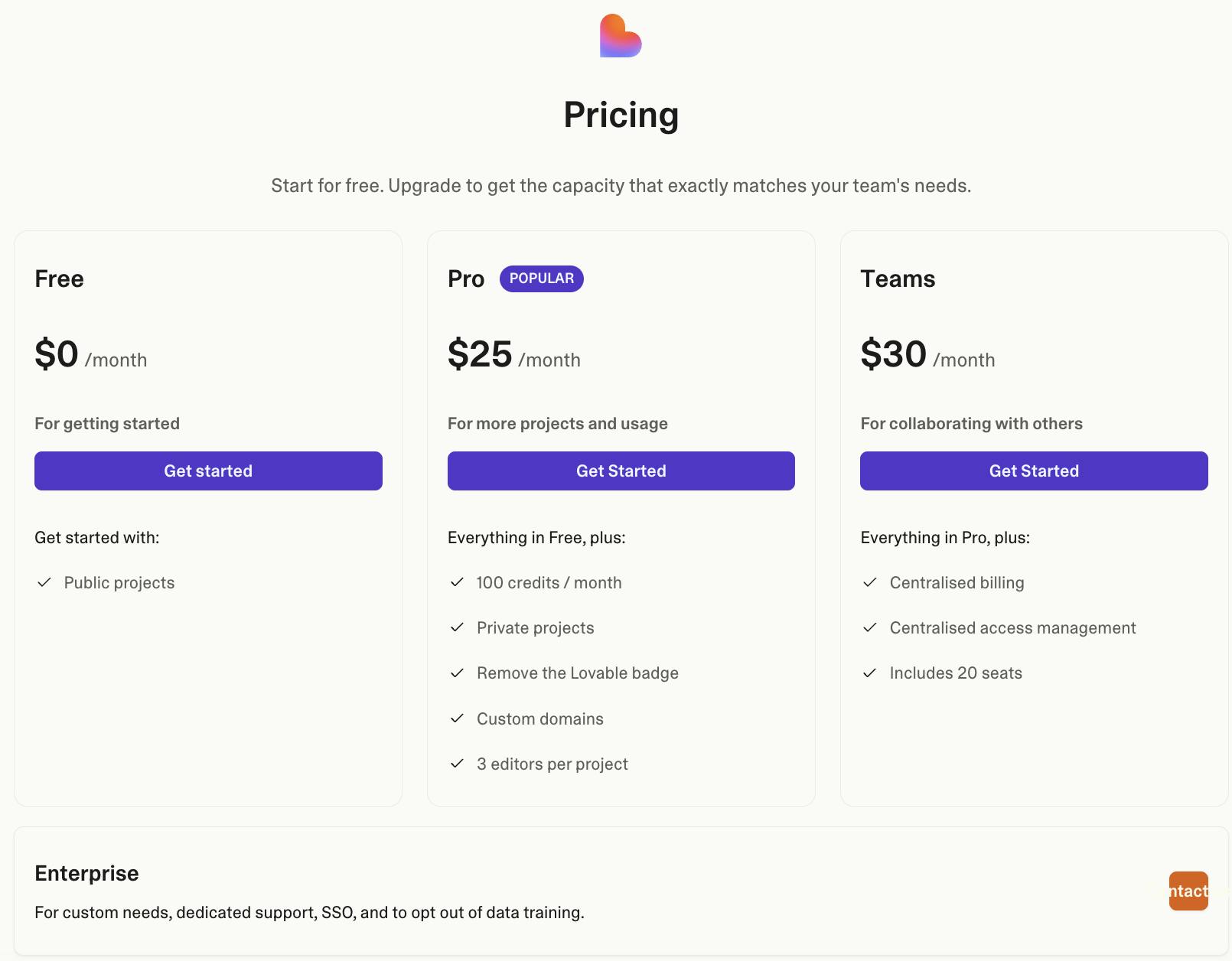Click the checkmark beside Centralised billing
The height and width of the screenshot is (961, 1232).
coord(869,582)
